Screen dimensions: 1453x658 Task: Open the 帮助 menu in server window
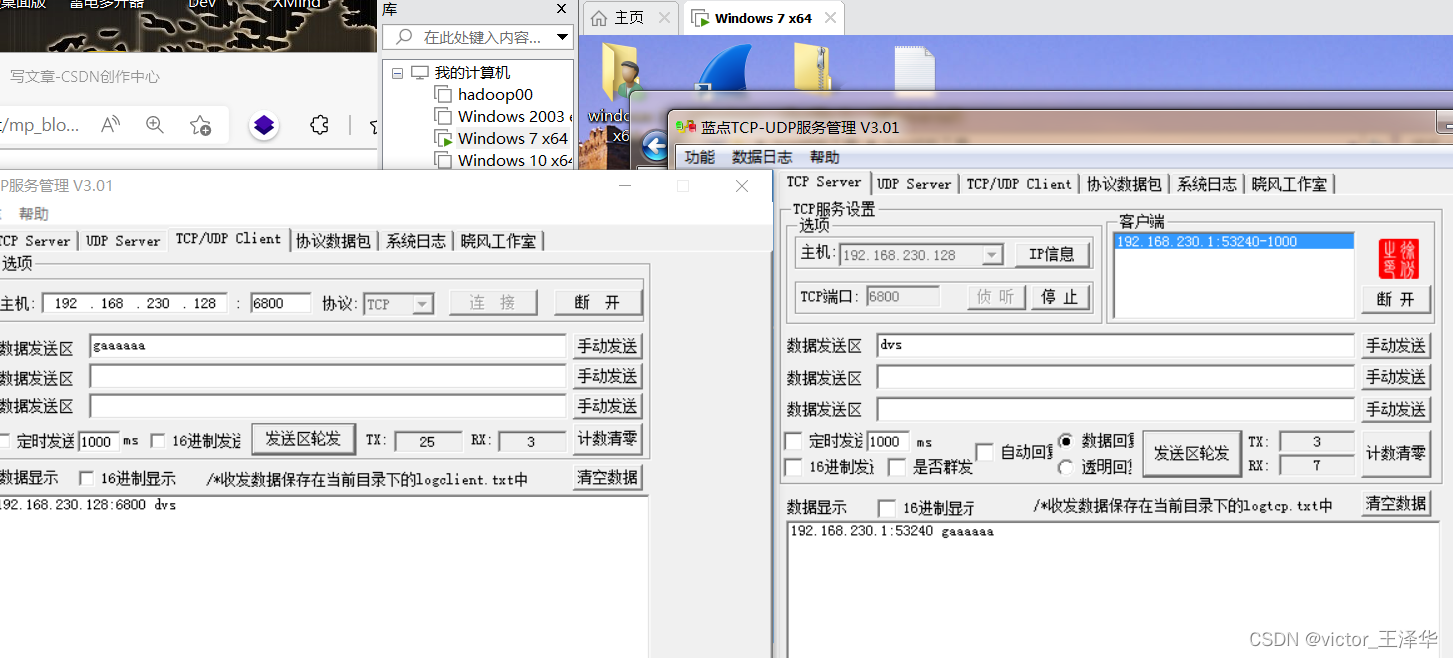tap(825, 157)
